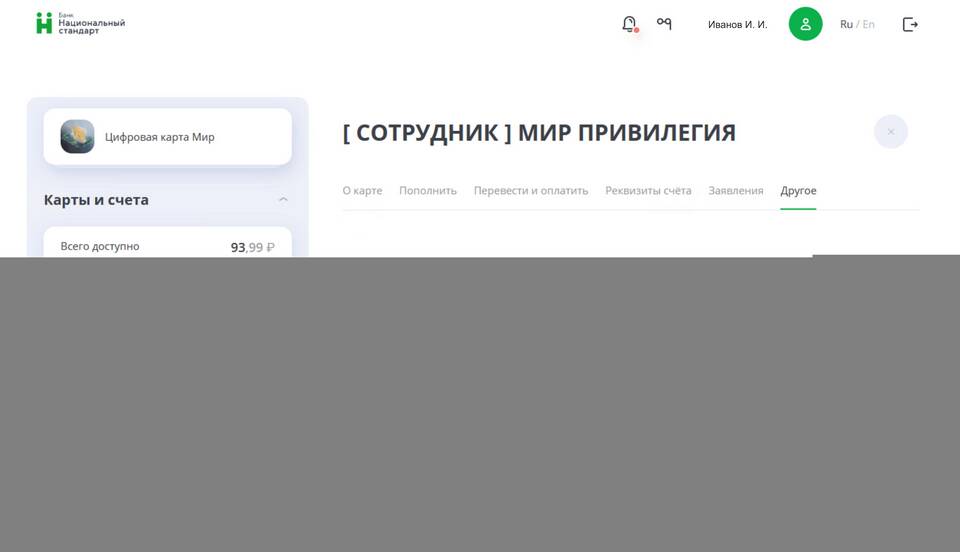This screenshot has height=552, width=960.
Task: Click the Карты и счета heading
Action: (96, 200)
